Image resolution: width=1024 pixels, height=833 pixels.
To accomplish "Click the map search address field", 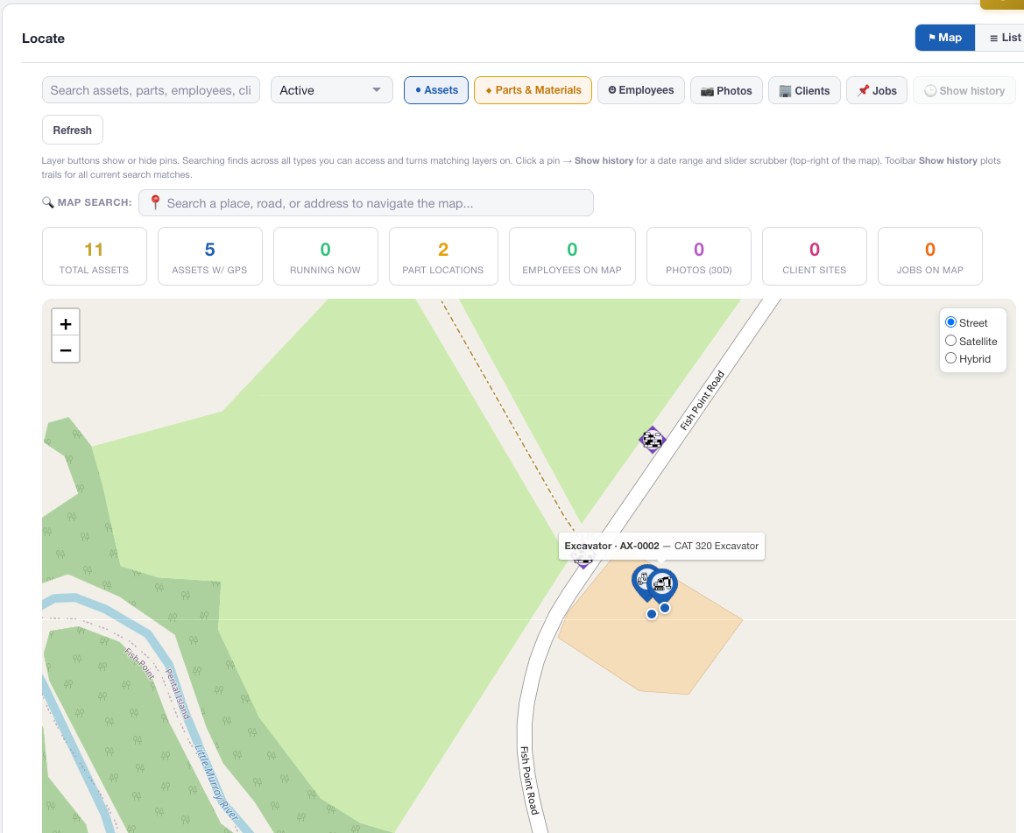I will pyautogui.click(x=366, y=203).
